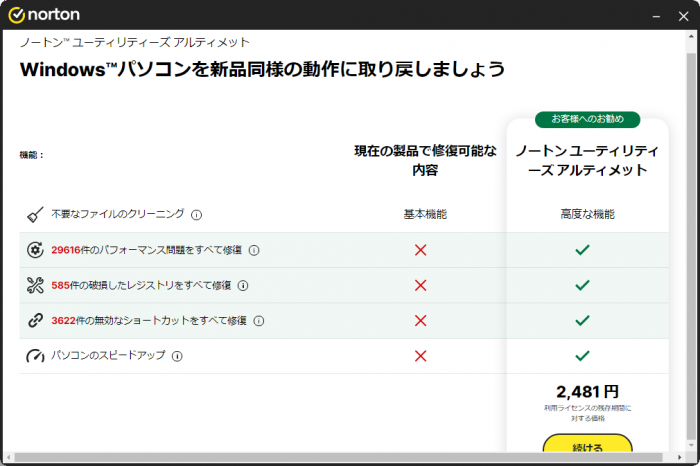The image size is (700, 466).
Task: Click green checkmark in registry repair row
Action: point(583,285)
